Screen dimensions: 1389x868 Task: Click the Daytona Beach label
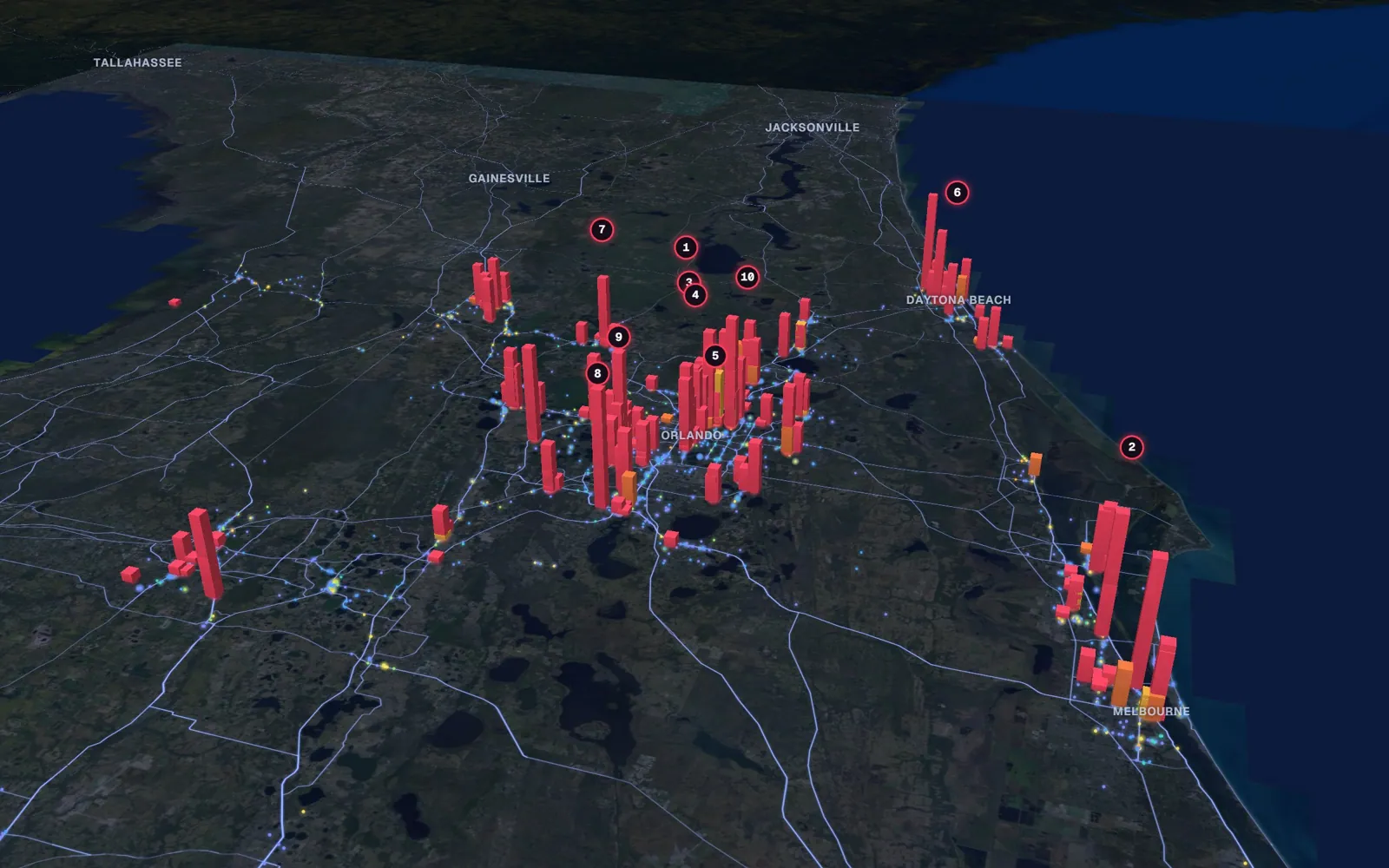[958, 299]
